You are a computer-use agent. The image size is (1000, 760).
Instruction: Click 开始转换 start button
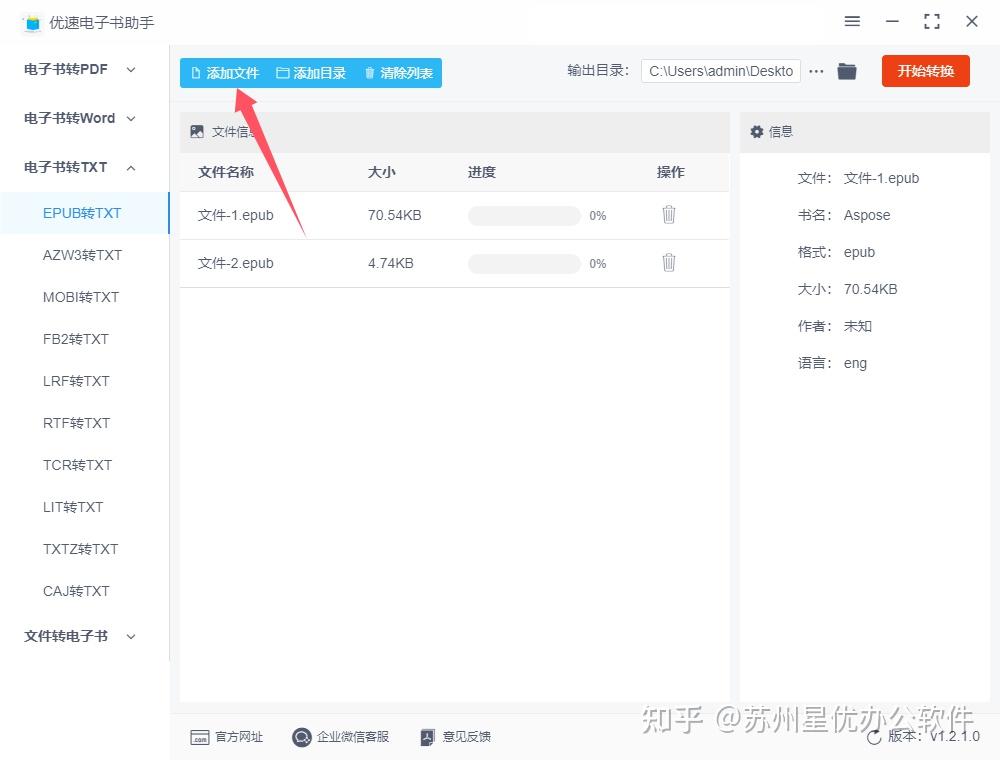coord(925,71)
